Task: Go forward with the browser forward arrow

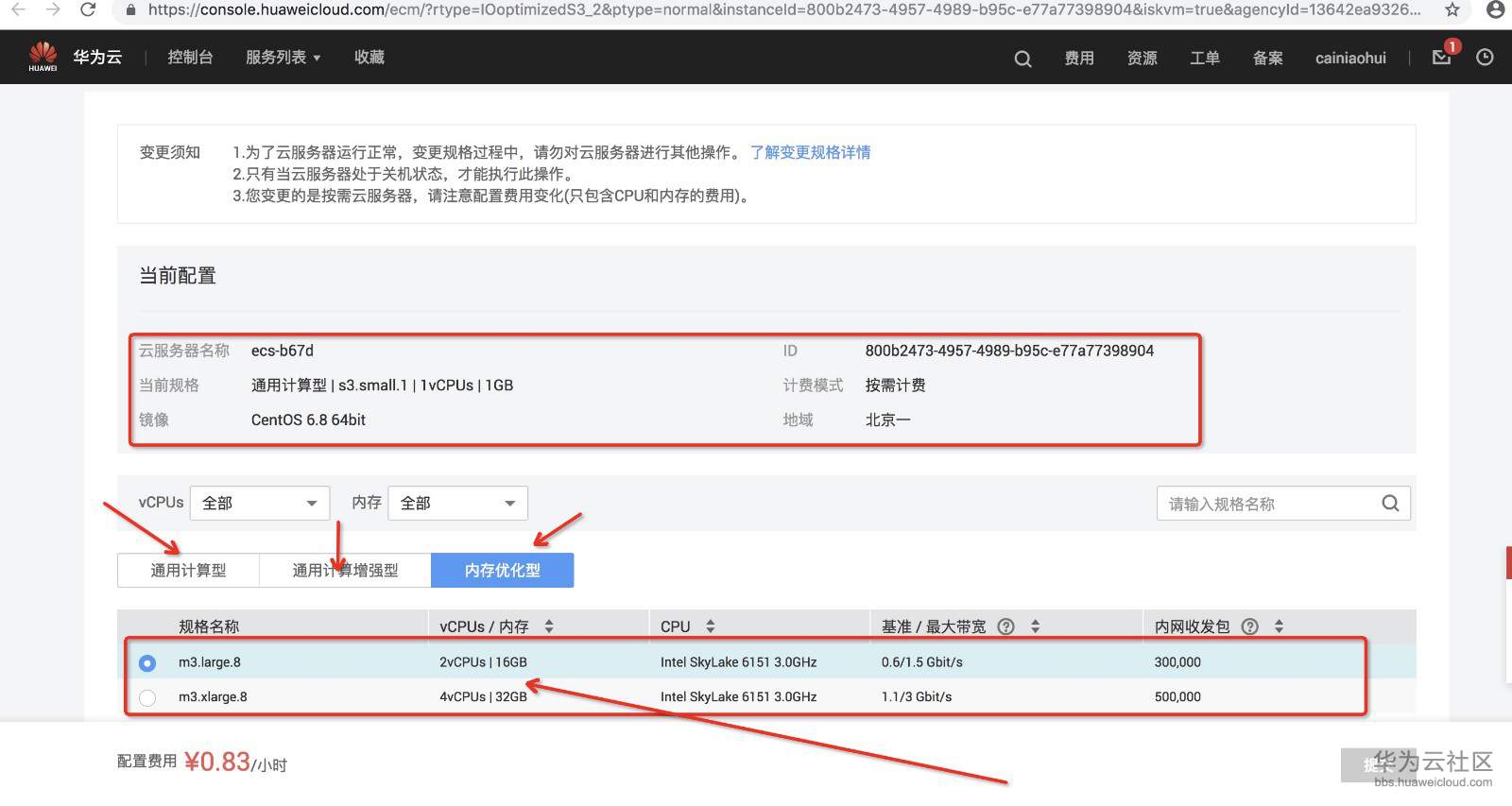Action: point(53,9)
